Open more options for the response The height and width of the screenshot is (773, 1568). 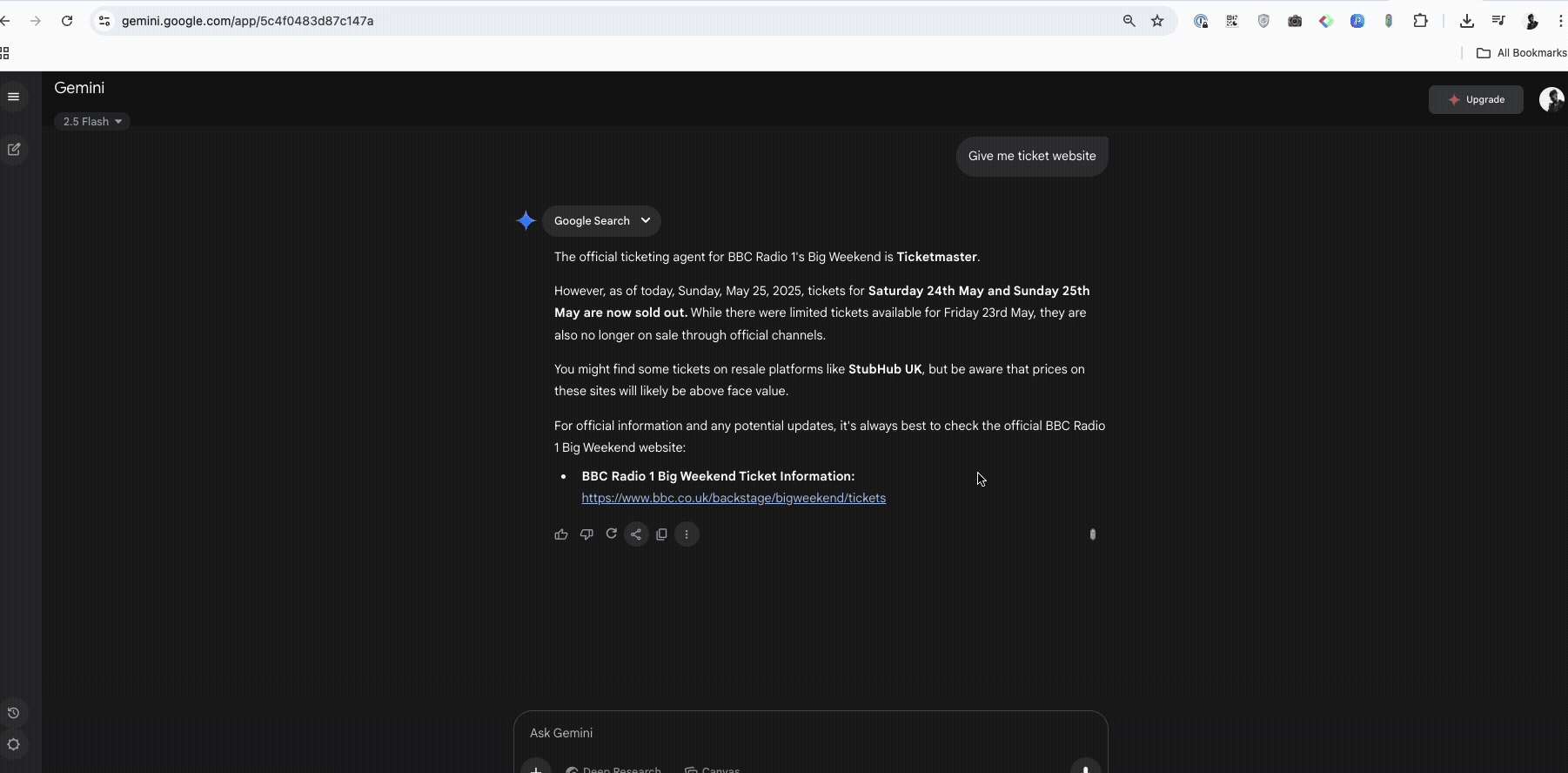pyautogui.click(x=687, y=534)
